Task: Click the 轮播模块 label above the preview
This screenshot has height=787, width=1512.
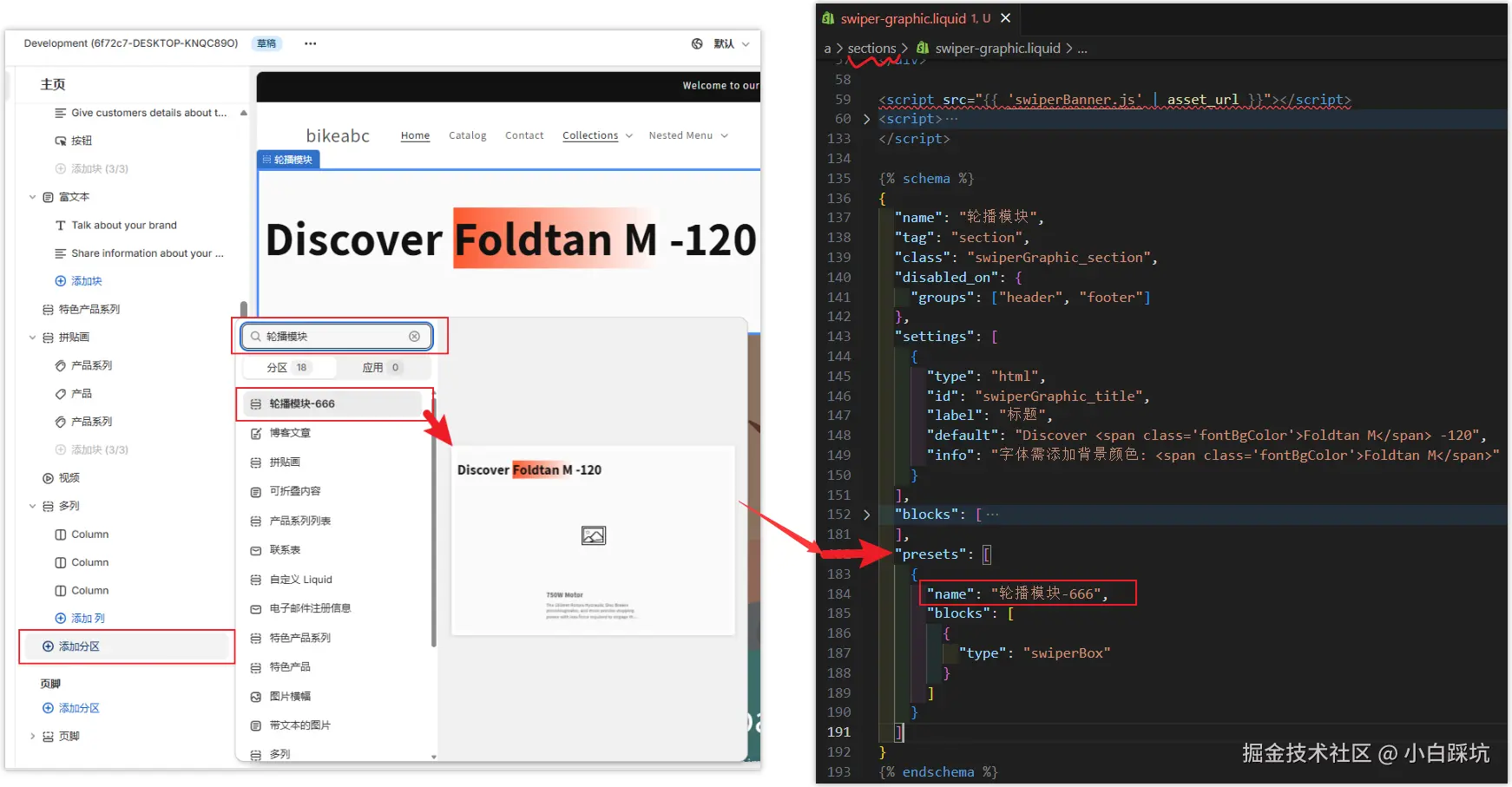Action: (288, 160)
